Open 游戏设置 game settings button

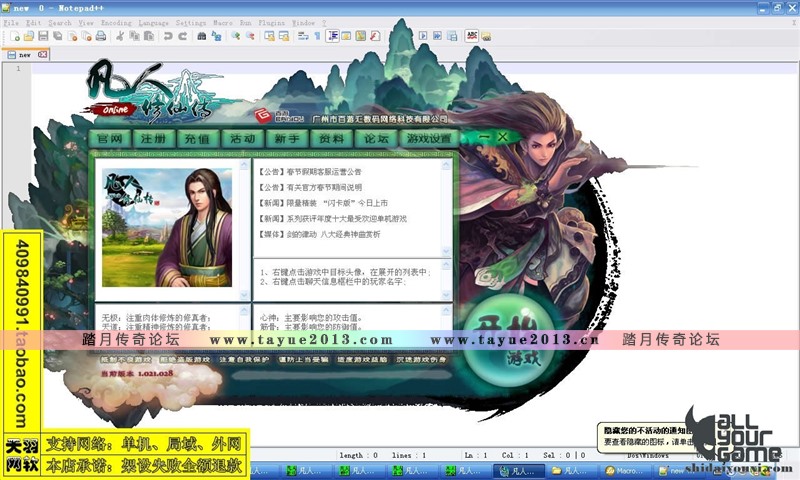tap(428, 138)
